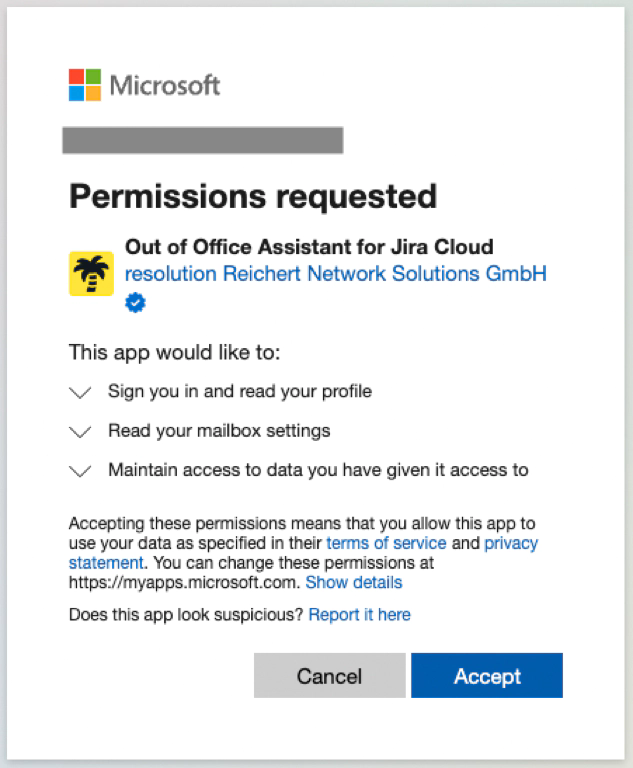Click the Microsoft wordmark text

(x=165, y=86)
